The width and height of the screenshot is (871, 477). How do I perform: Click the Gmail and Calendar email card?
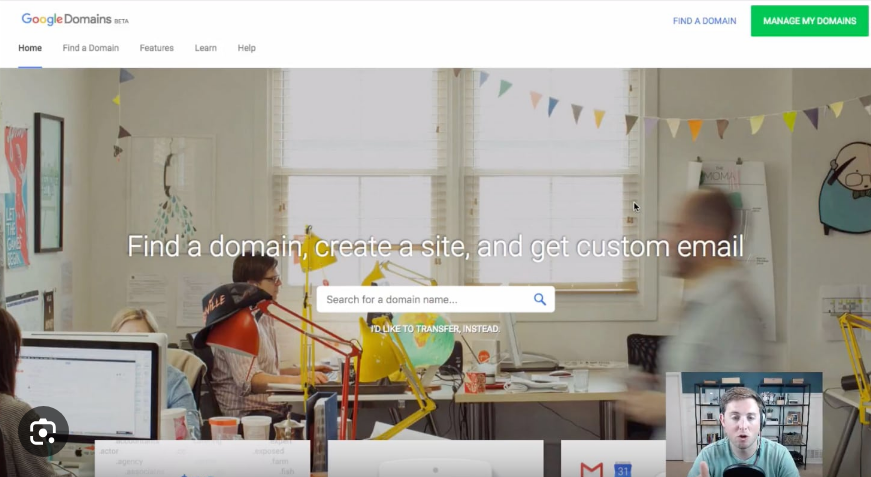[613, 459]
